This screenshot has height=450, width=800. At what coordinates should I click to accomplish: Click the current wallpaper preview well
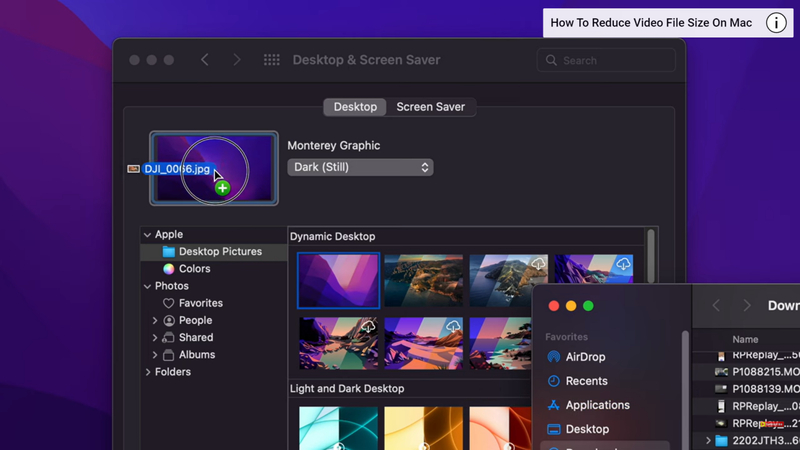214,168
